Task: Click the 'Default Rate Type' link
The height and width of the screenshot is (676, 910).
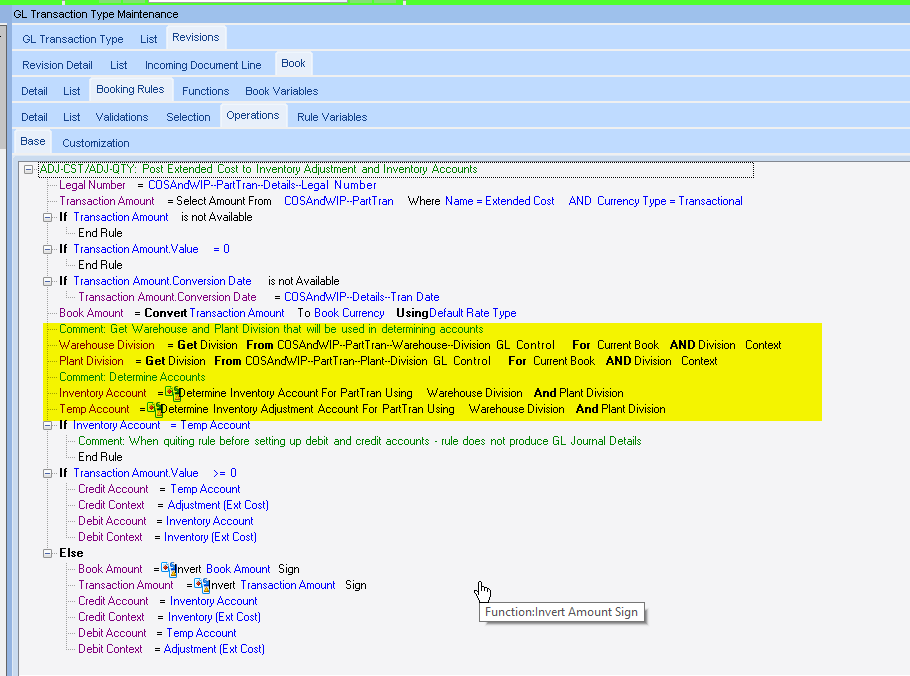Action: [x=472, y=313]
